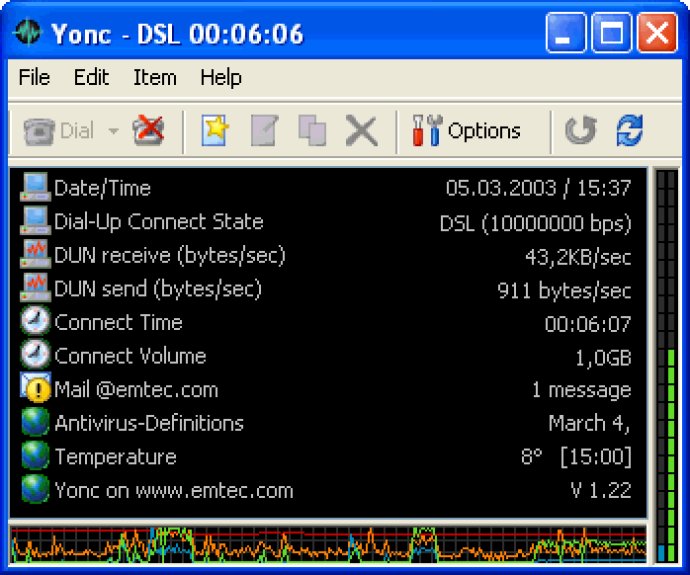This screenshot has width=690, height=575.
Task: Open the File menu
Action: [34, 77]
